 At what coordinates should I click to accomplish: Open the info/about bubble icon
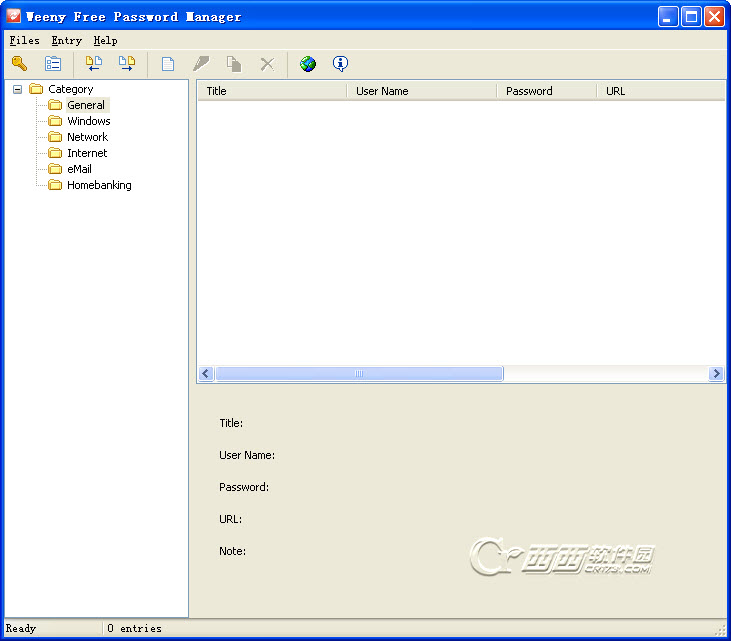tap(341, 64)
